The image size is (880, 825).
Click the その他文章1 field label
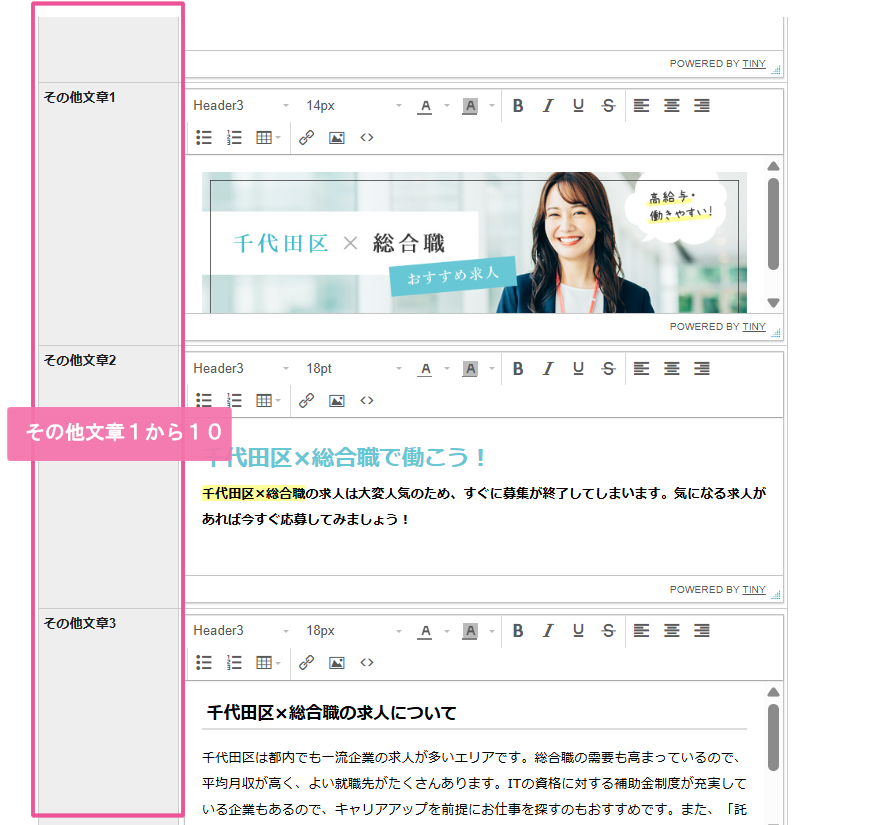coord(80,98)
